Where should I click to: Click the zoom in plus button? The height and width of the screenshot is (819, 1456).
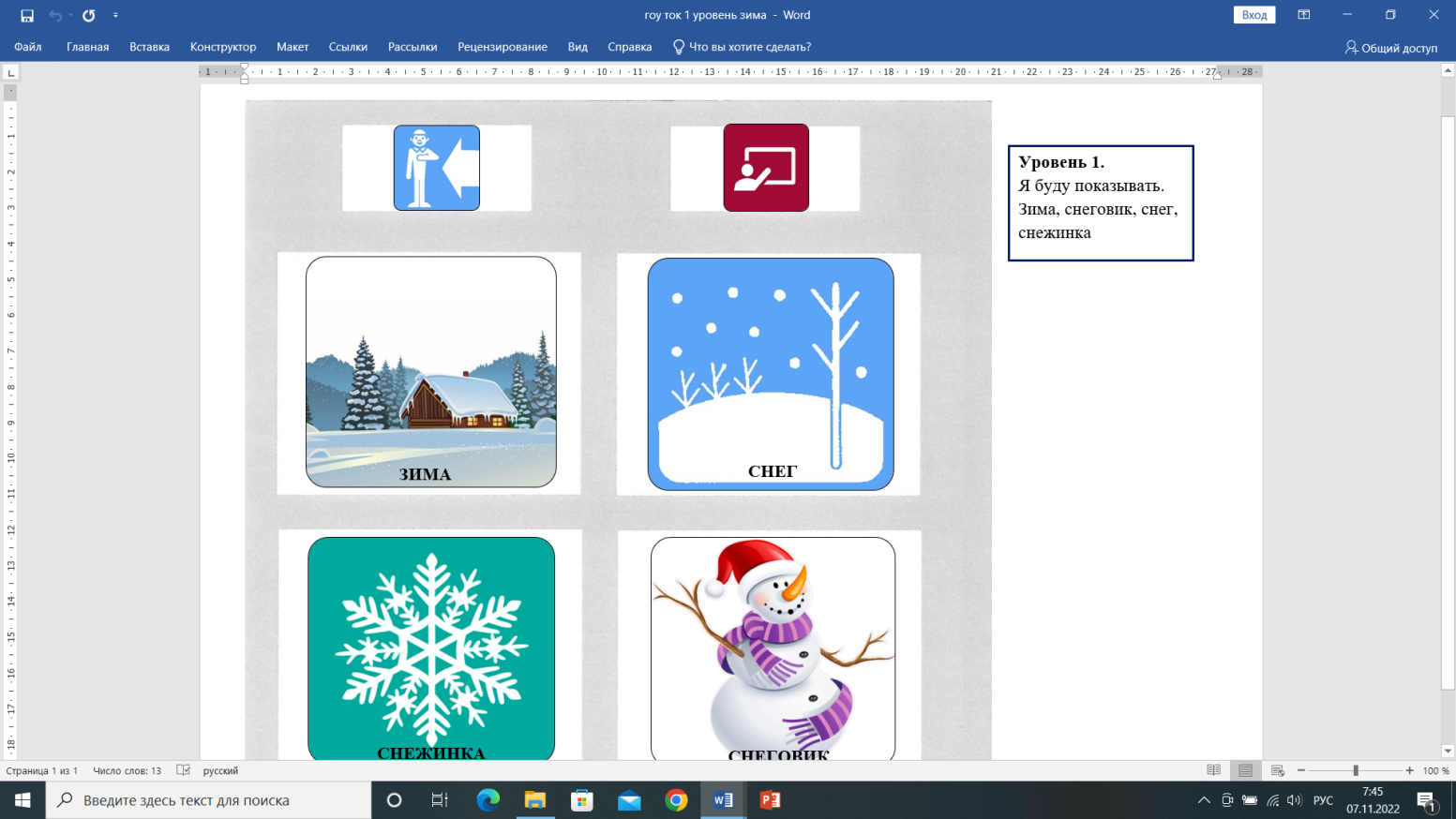tap(1409, 770)
